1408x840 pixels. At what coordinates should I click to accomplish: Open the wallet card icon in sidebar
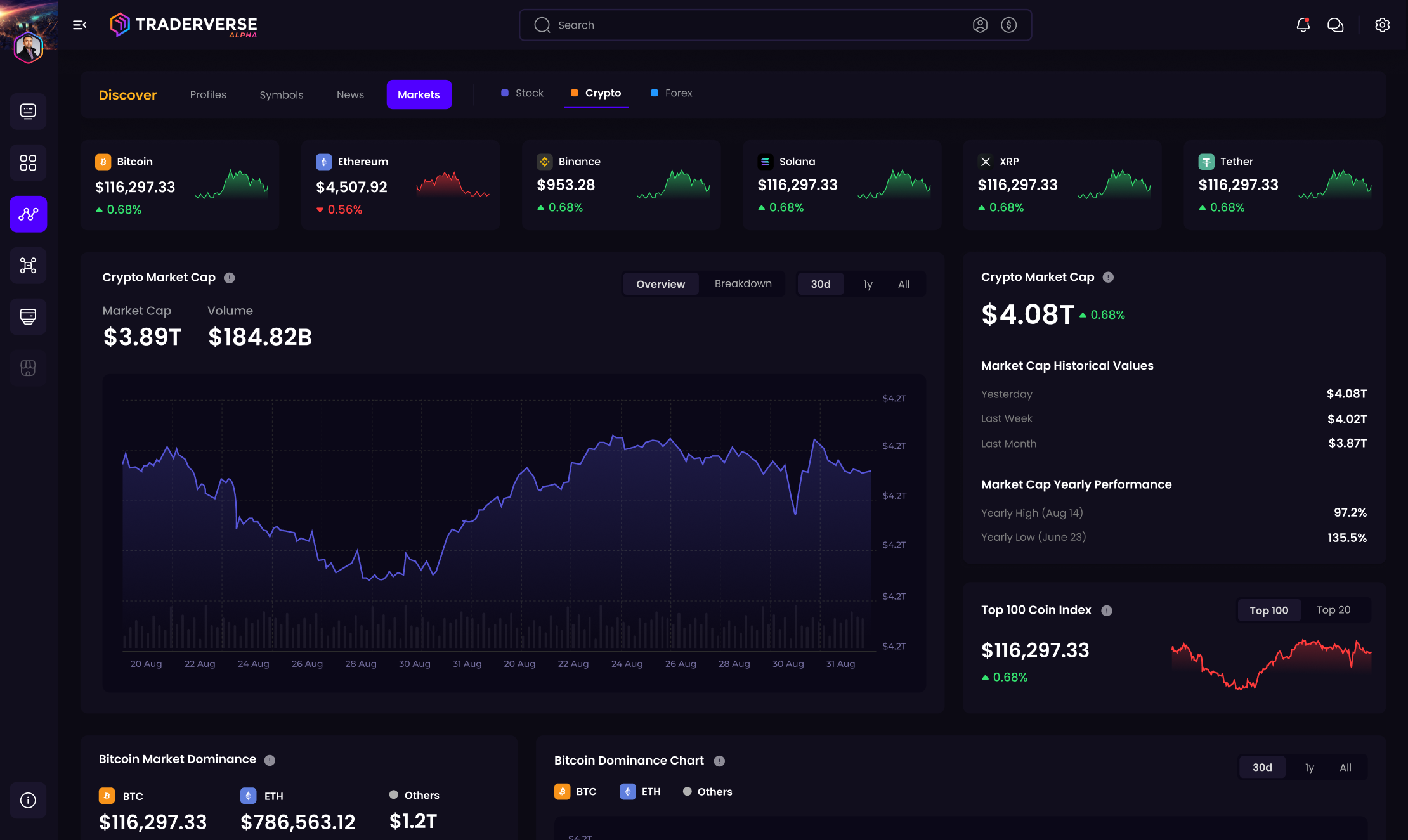point(28,316)
